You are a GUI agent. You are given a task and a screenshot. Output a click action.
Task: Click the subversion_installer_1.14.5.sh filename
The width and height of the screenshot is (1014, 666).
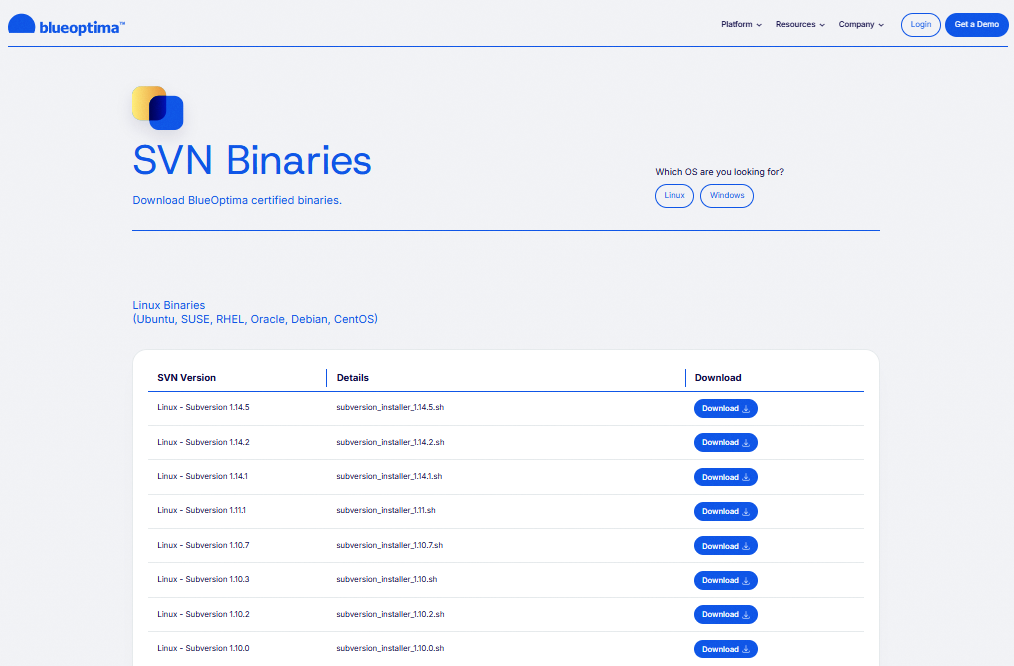coord(390,408)
